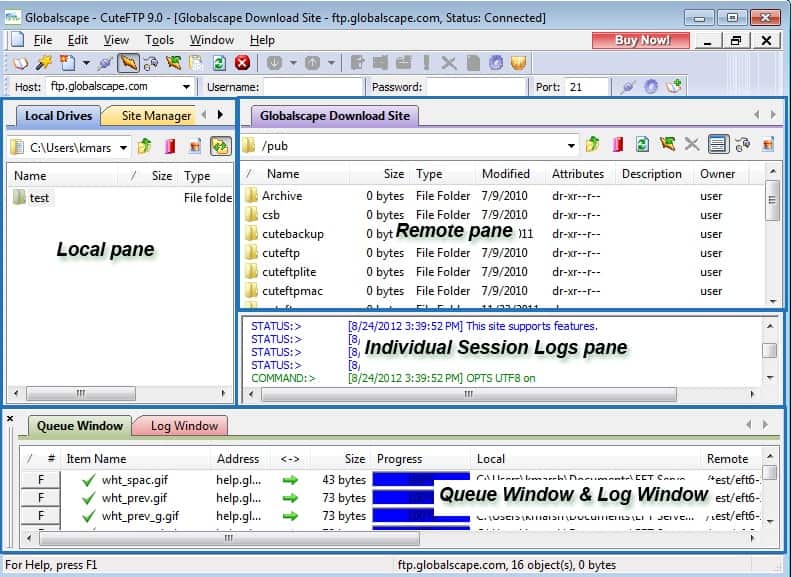Image resolution: width=791 pixels, height=577 pixels.
Task: Refresh the remote pane file listing
Action: pos(642,145)
